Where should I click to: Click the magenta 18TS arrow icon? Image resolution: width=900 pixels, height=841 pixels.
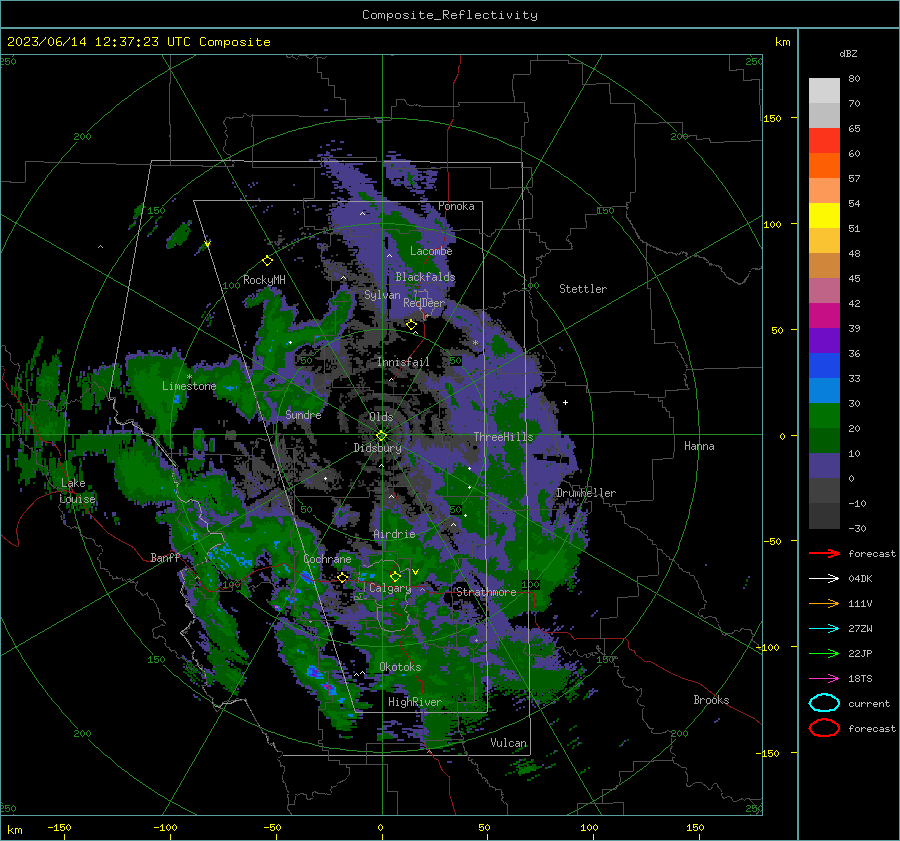click(824, 678)
